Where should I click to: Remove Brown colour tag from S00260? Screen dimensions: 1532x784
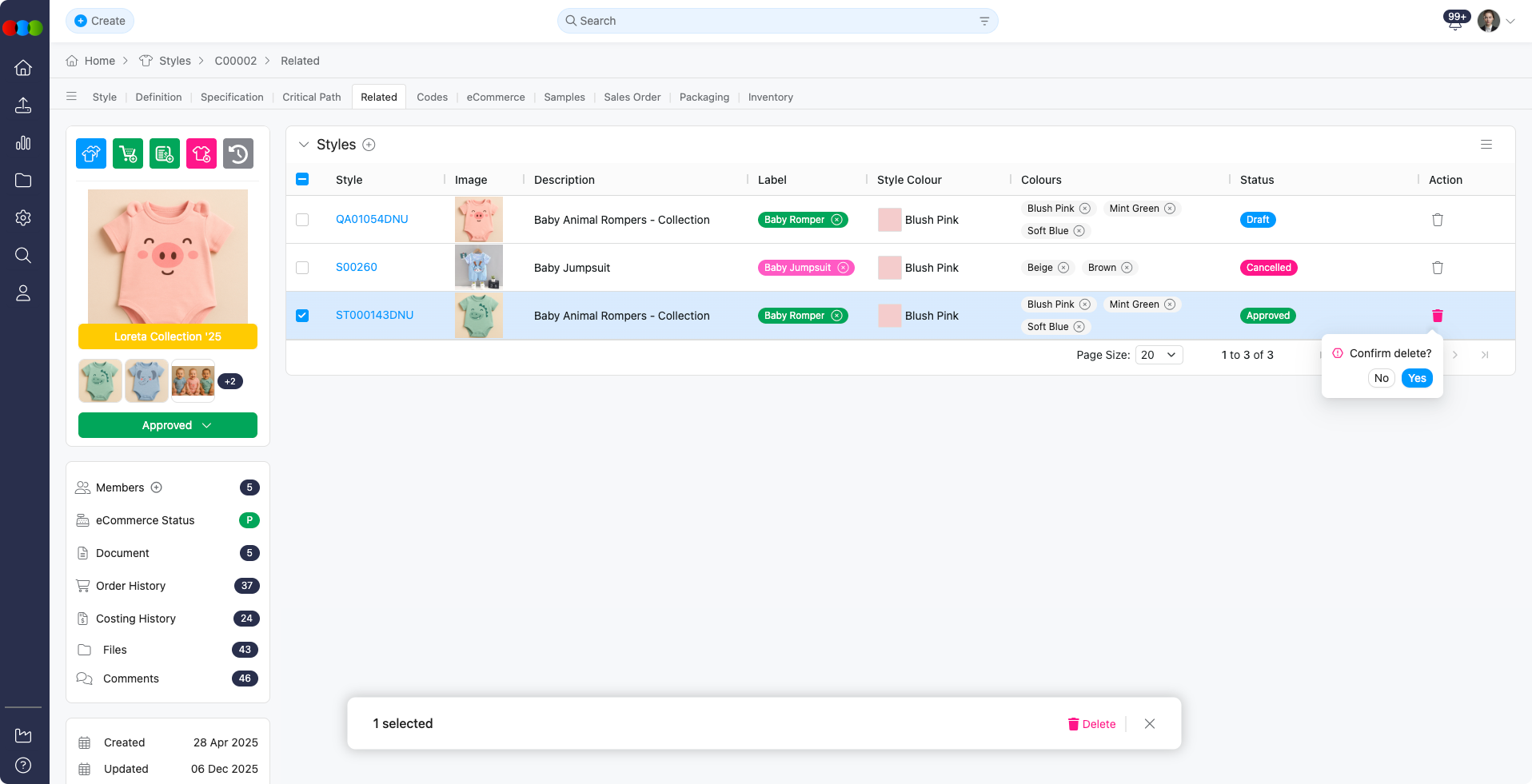click(1127, 268)
